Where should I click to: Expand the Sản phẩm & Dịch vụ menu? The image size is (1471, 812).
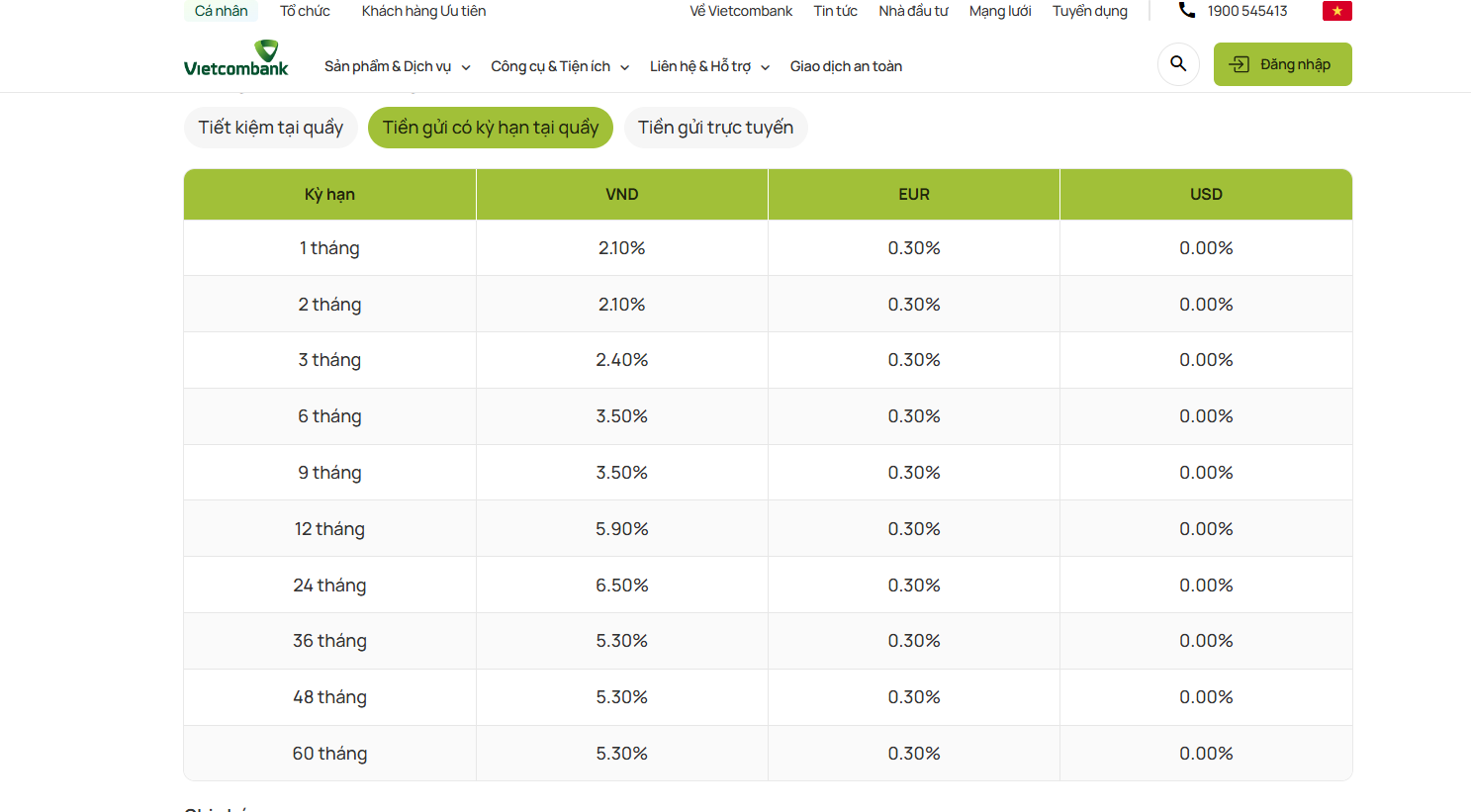397,66
